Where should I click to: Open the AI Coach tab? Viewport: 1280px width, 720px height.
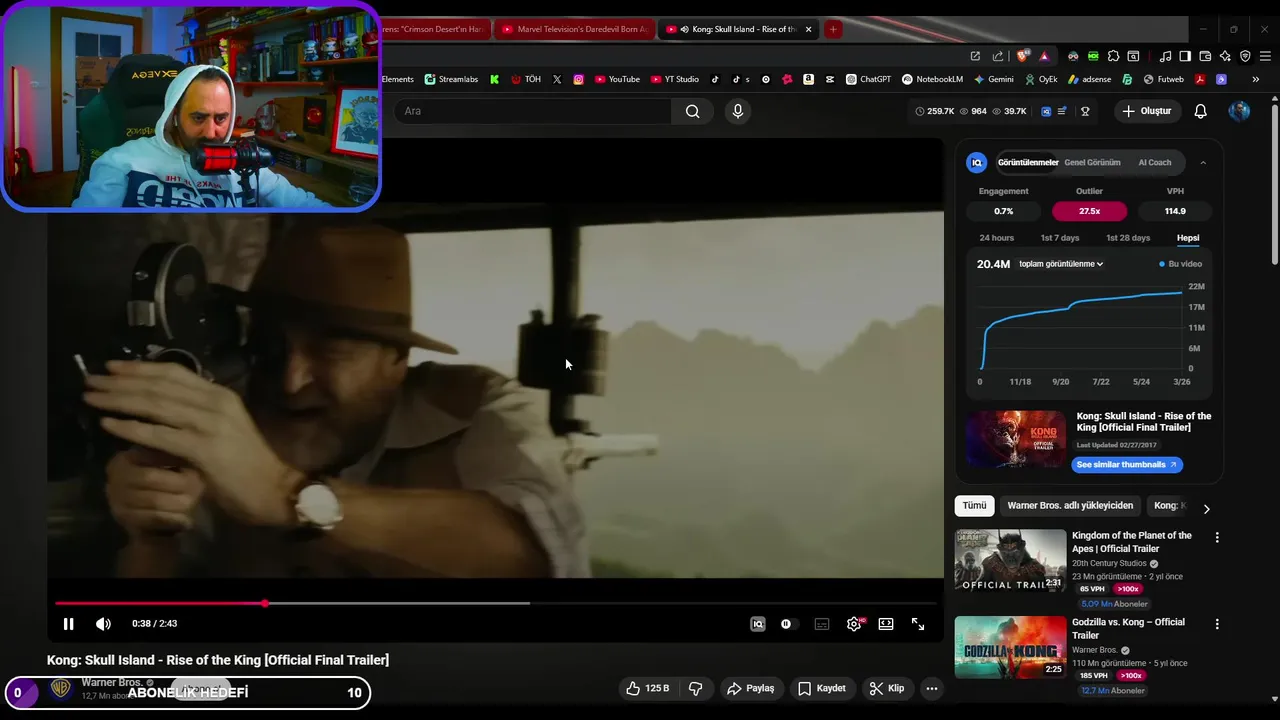click(x=1154, y=162)
